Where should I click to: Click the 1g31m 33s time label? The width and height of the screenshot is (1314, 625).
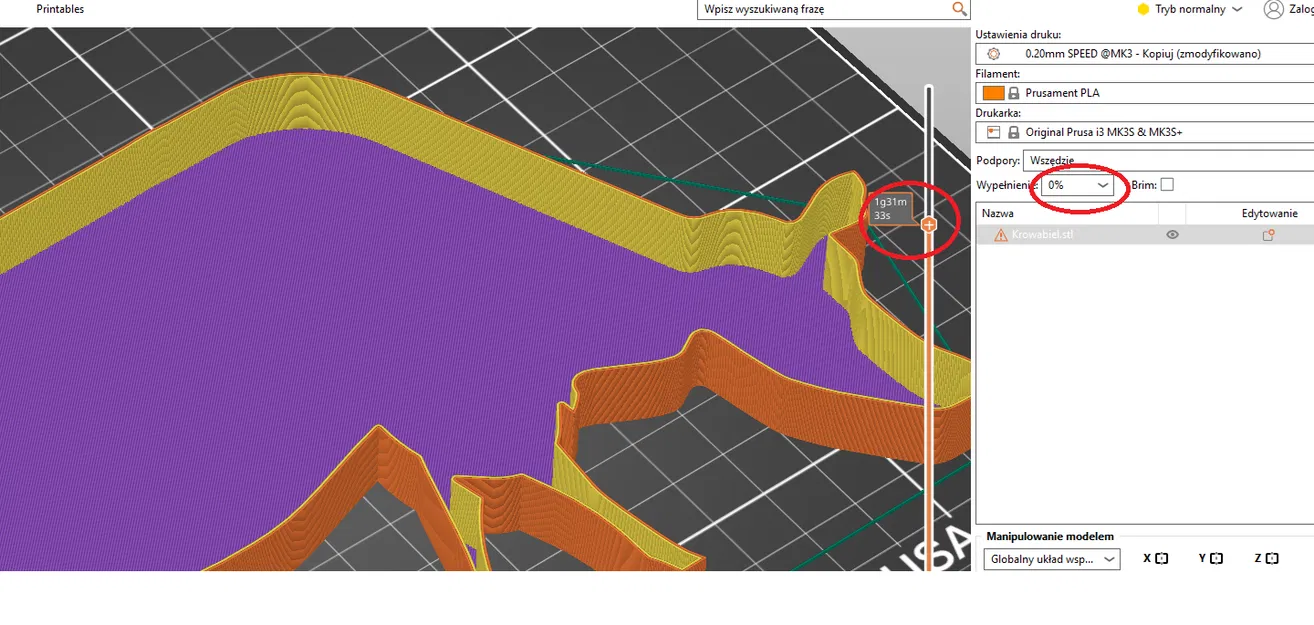point(890,209)
